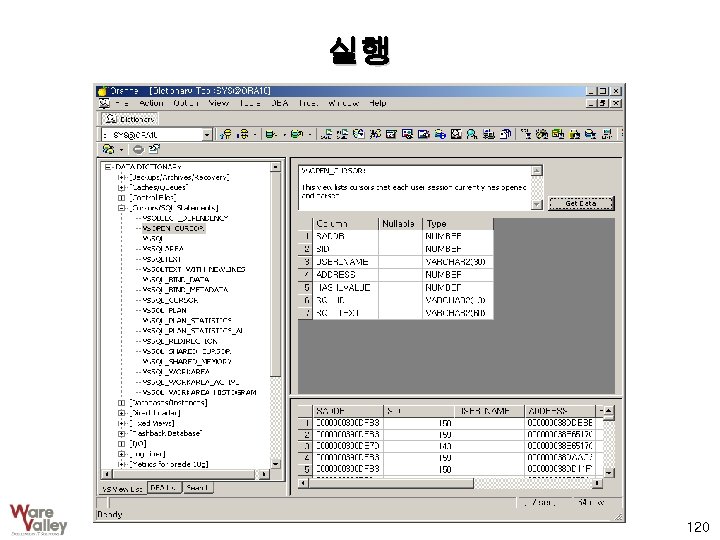The image size is (720, 540).
Task: Open the dropdown arrow beside yellow people icon
Action: click(121, 150)
